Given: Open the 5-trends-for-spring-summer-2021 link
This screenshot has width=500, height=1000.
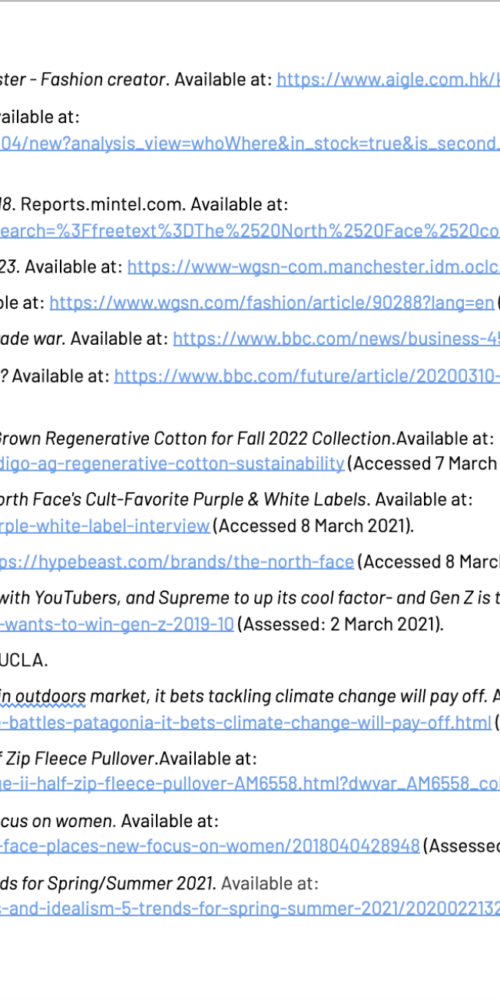Looking at the screenshot, I should click(x=250, y=909).
